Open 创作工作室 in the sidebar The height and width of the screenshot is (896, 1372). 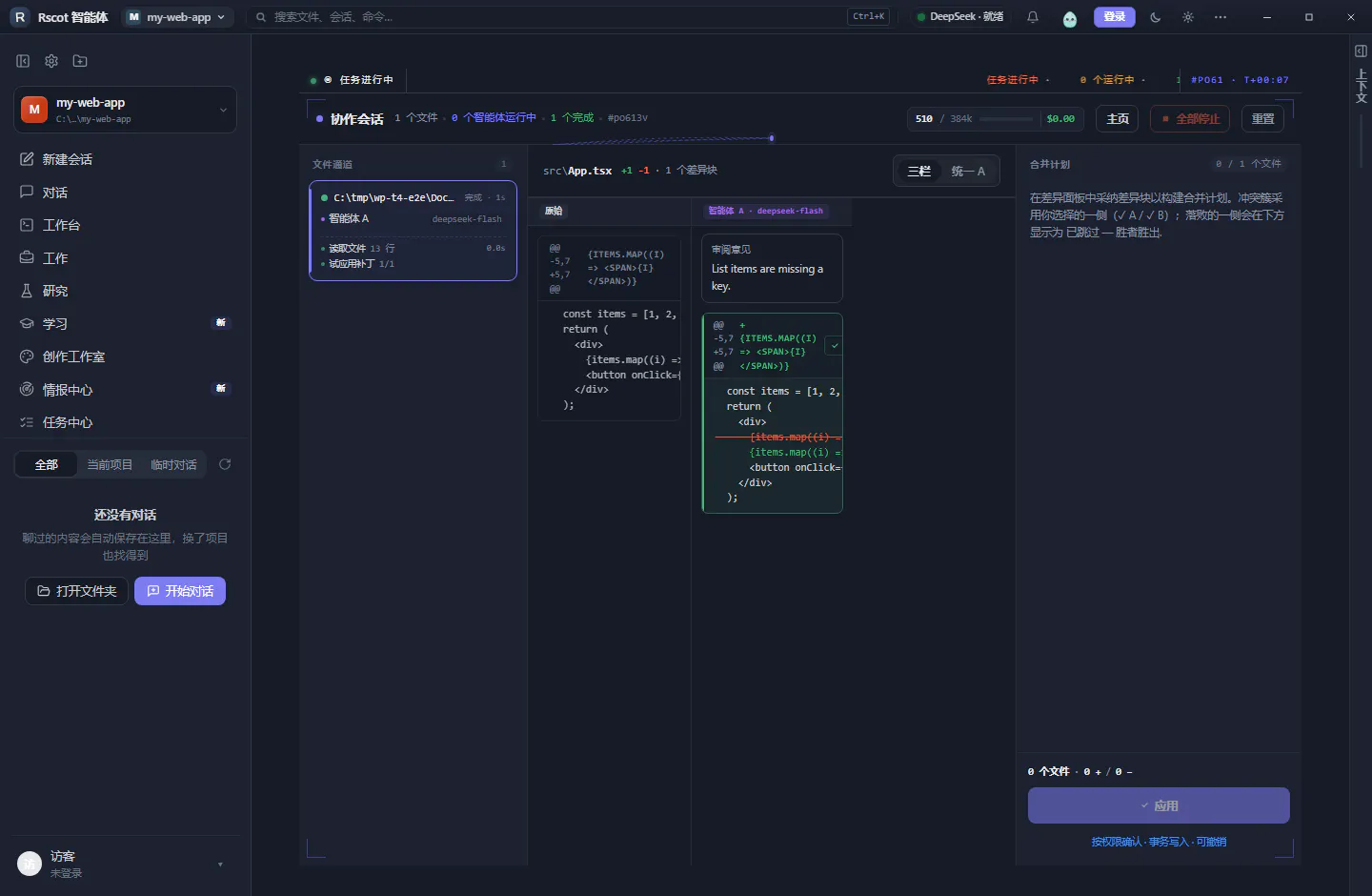[x=126, y=356]
